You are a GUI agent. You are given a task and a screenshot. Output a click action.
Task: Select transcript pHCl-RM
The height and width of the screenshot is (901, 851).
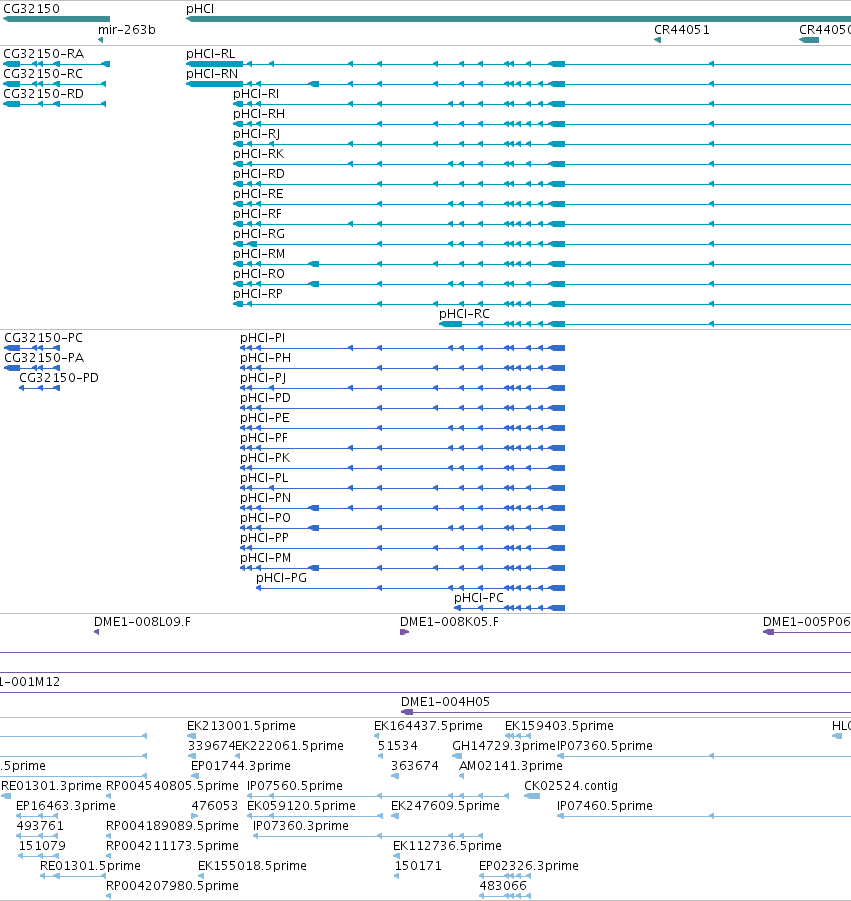point(259,254)
